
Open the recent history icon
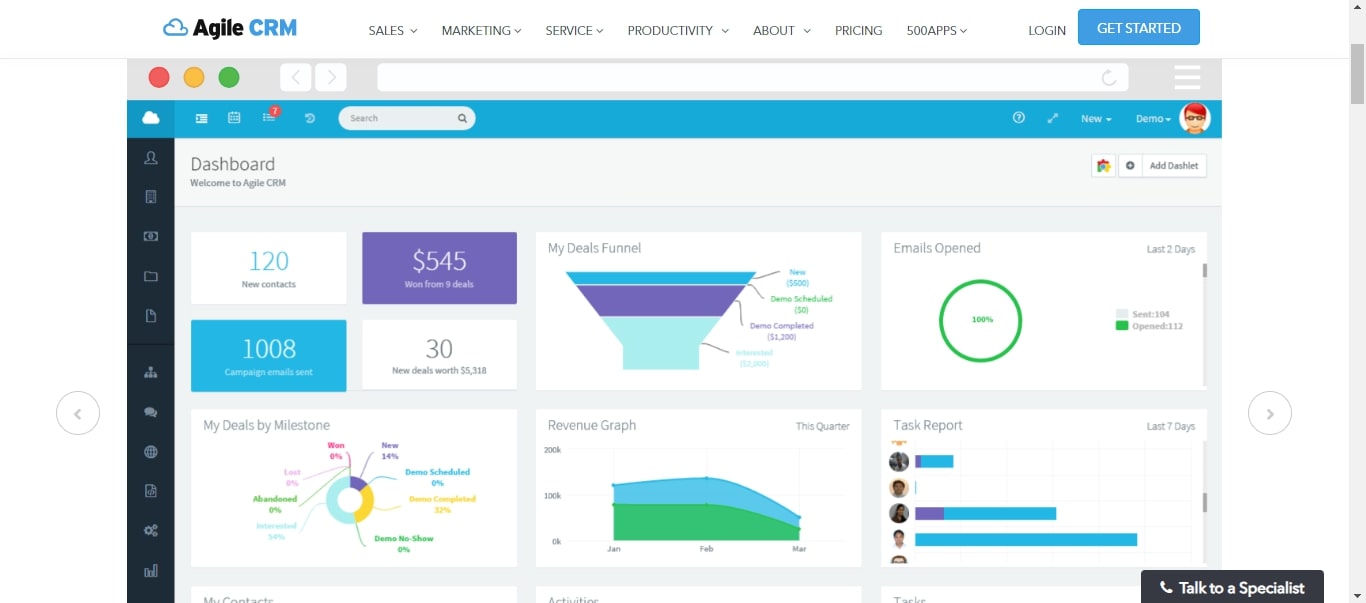click(x=310, y=118)
